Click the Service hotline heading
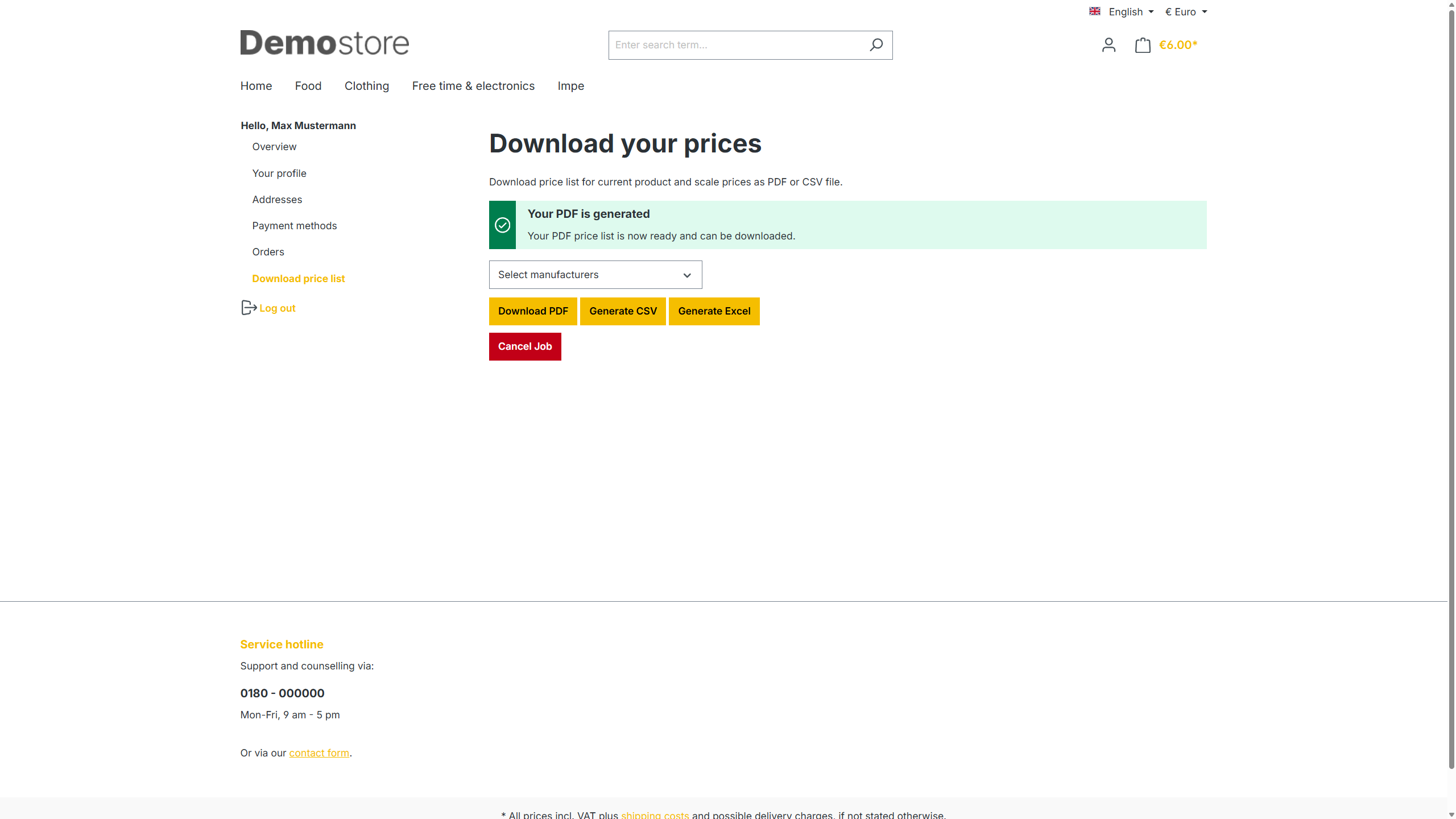This screenshot has height=819, width=1456. pos(282,644)
